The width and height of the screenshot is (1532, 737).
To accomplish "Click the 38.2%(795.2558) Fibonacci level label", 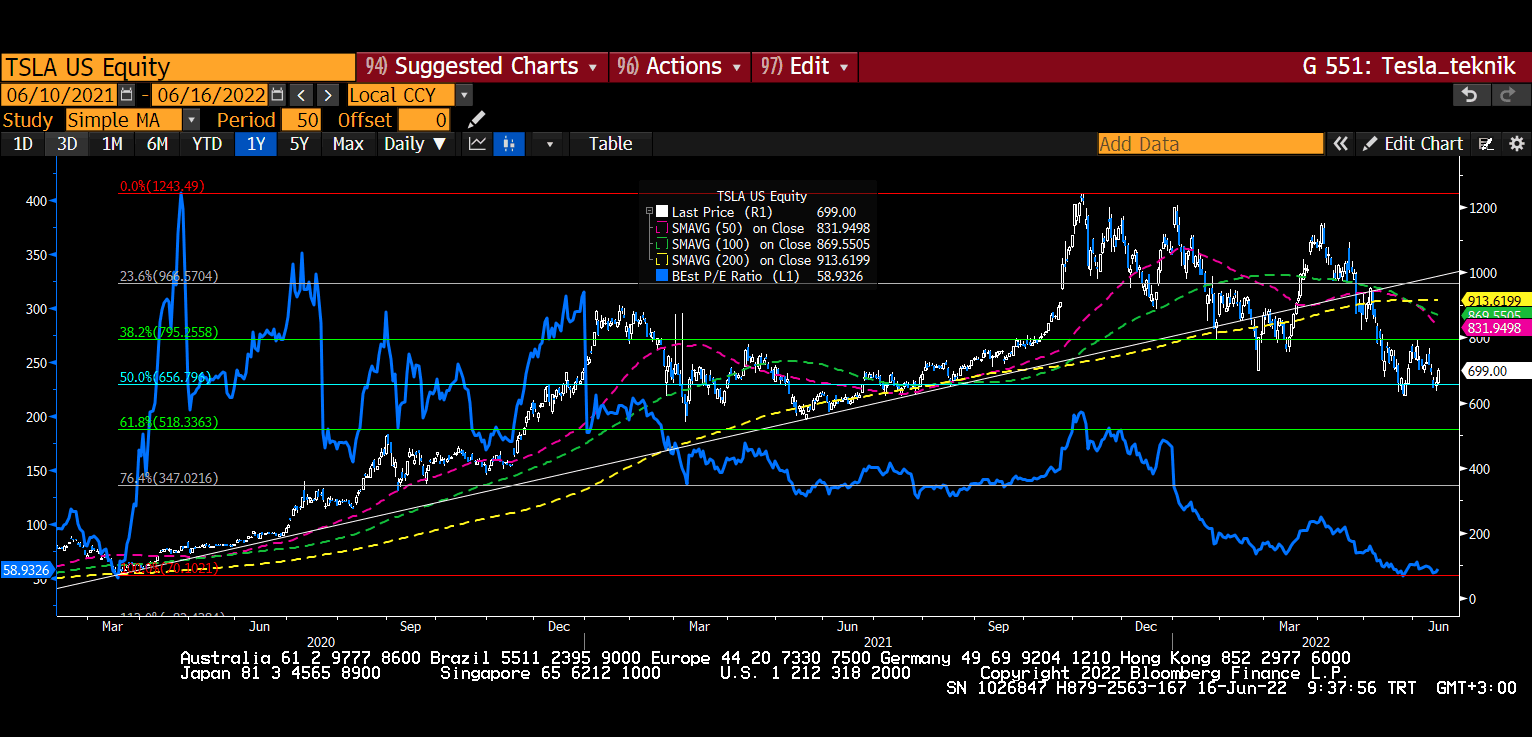I will 169,332.
